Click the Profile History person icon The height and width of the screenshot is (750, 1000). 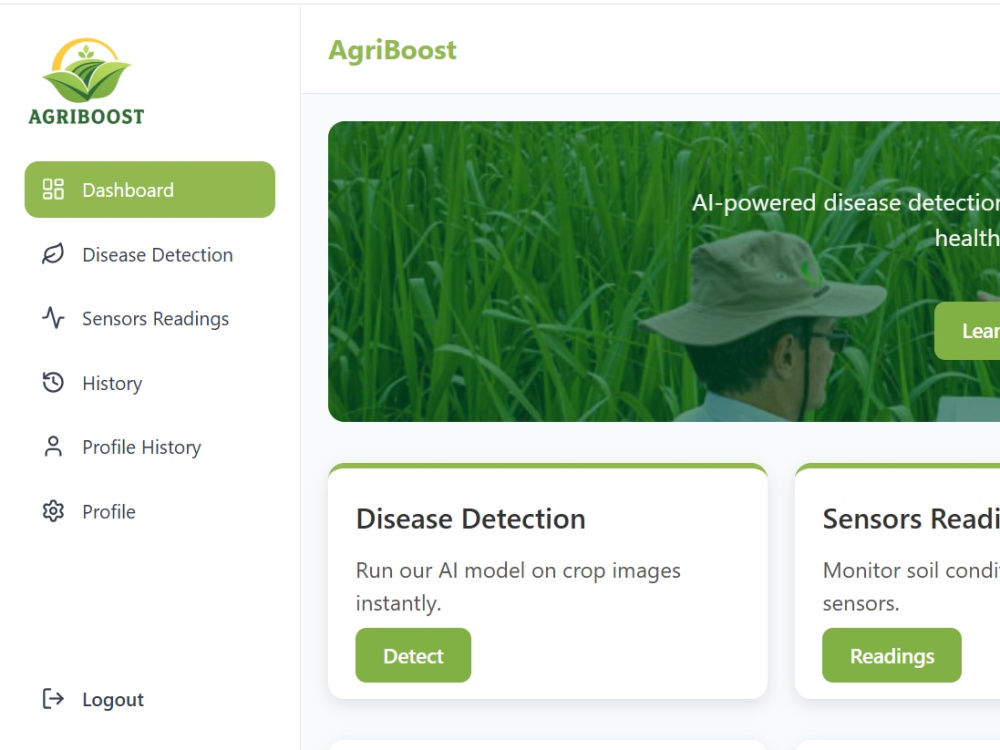(x=53, y=446)
